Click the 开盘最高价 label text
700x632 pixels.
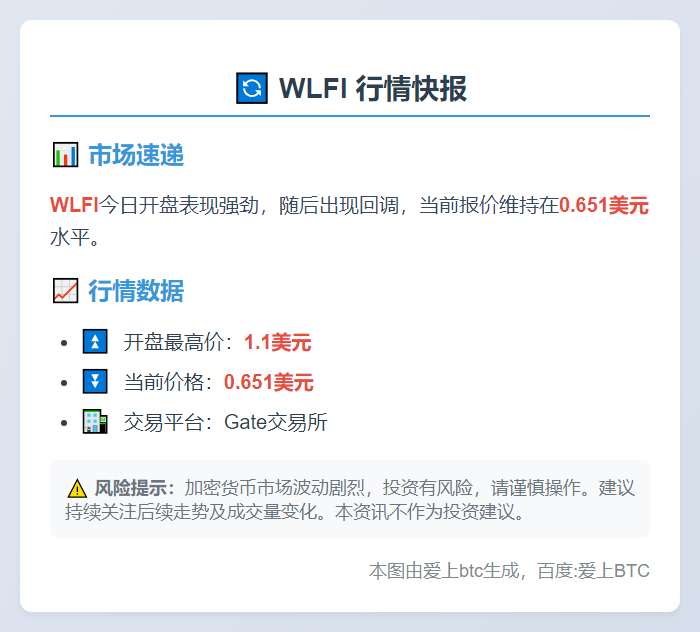(177, 343)
